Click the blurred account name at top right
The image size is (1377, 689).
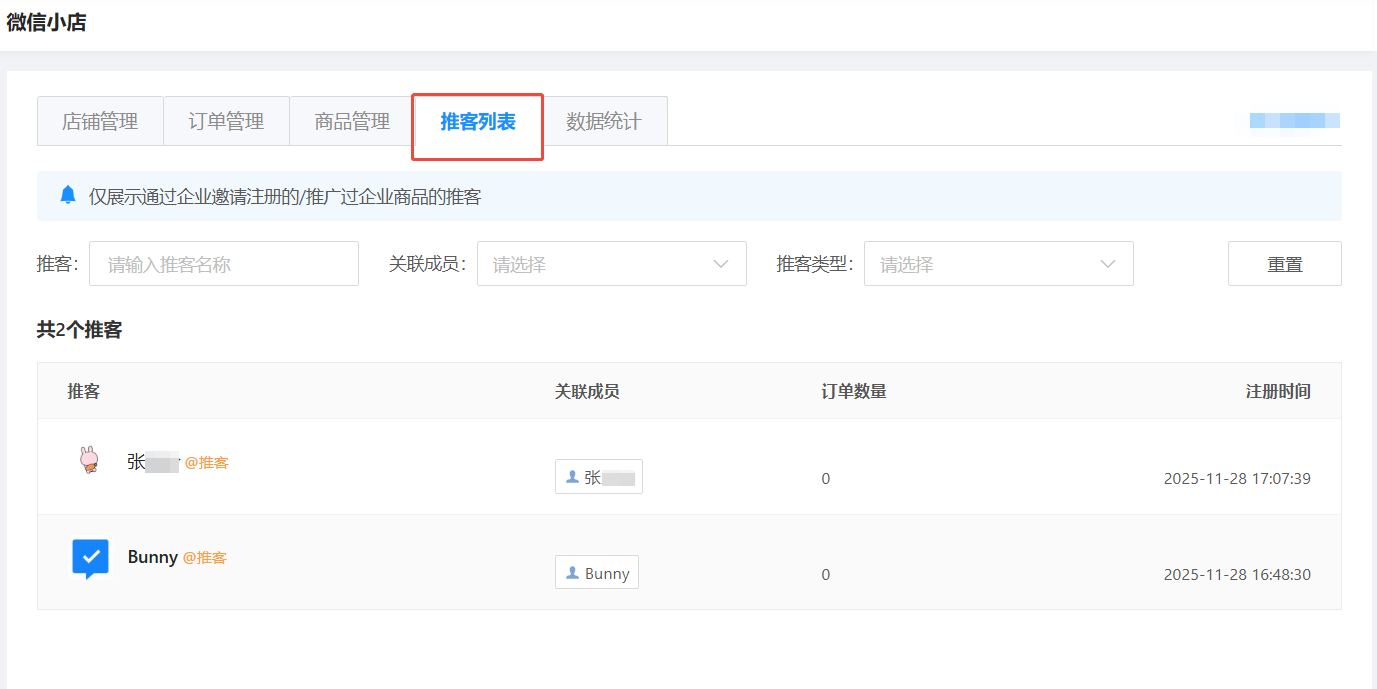coord(1294,121)
